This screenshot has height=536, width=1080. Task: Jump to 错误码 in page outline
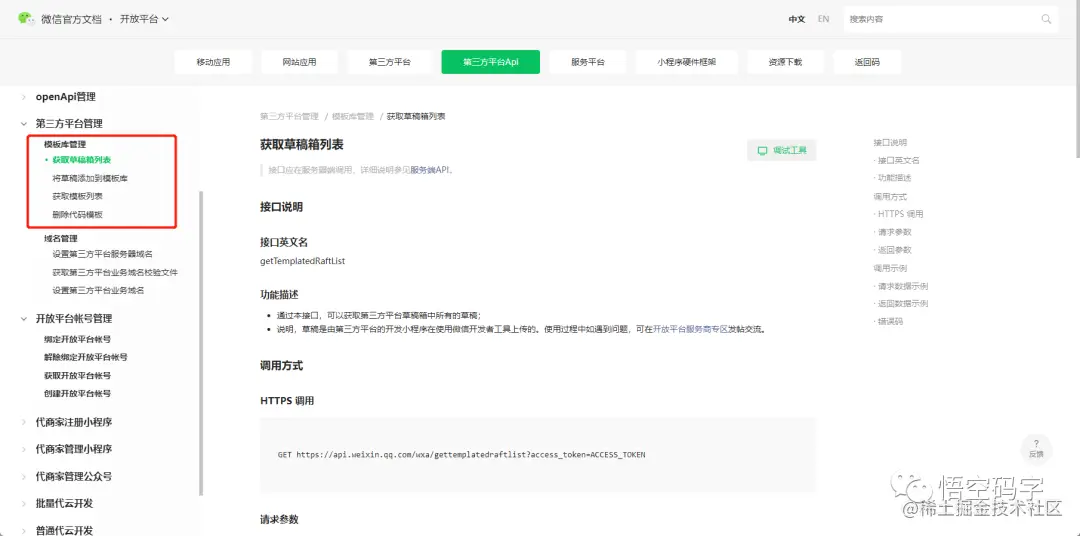point(890,322)
